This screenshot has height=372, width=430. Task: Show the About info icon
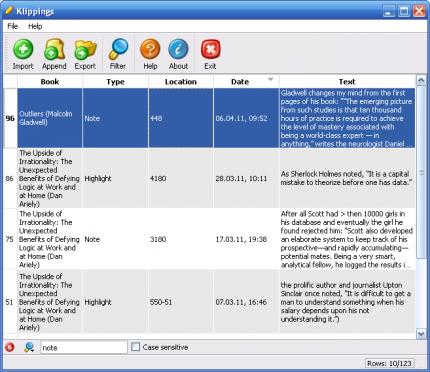(x=178, y=49)
